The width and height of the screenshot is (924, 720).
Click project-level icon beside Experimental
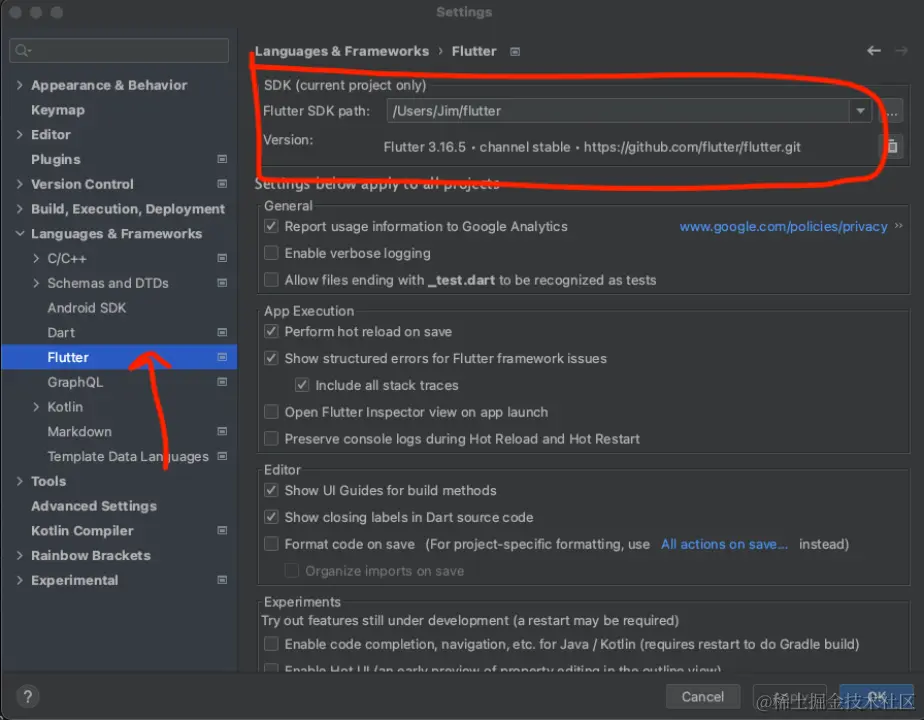[222, 580]
